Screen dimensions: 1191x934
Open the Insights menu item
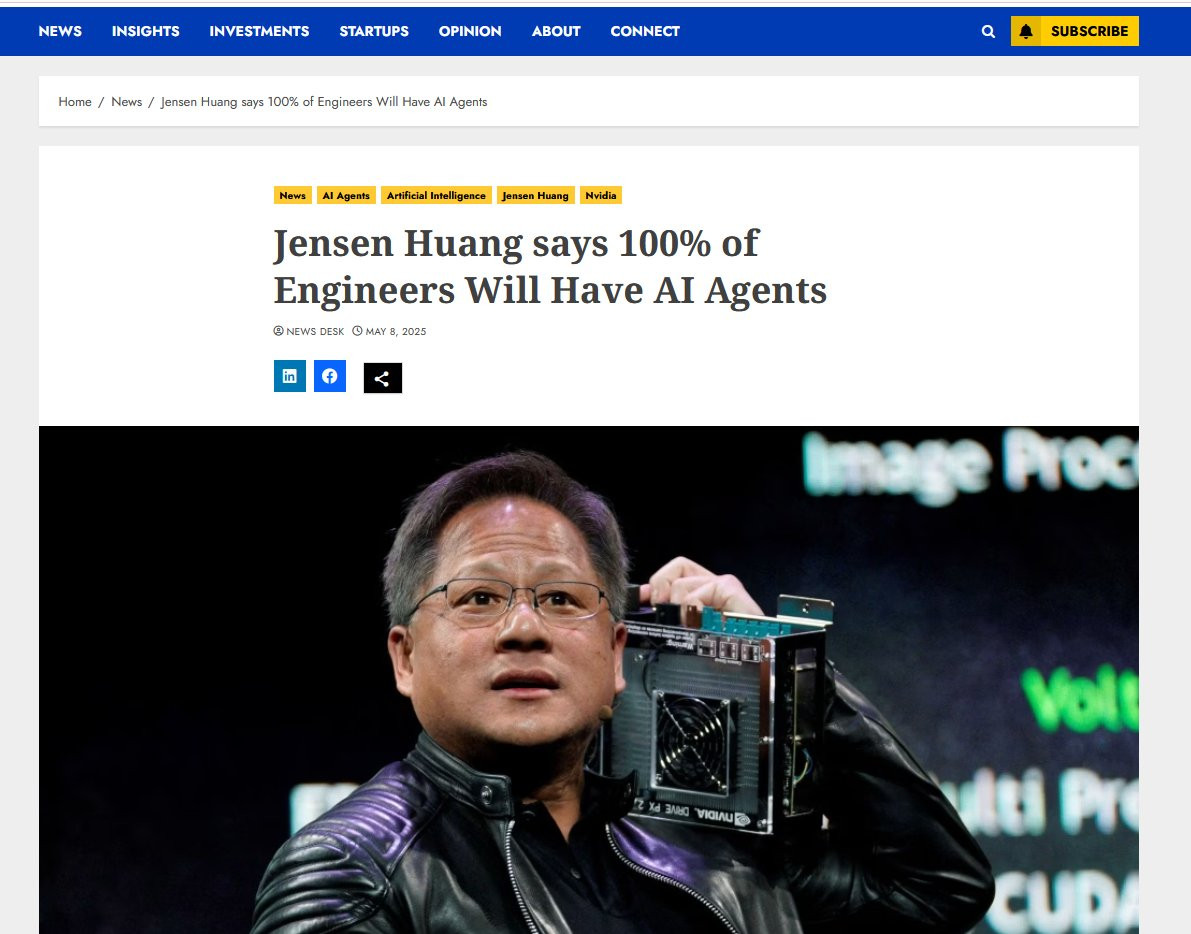146,31
